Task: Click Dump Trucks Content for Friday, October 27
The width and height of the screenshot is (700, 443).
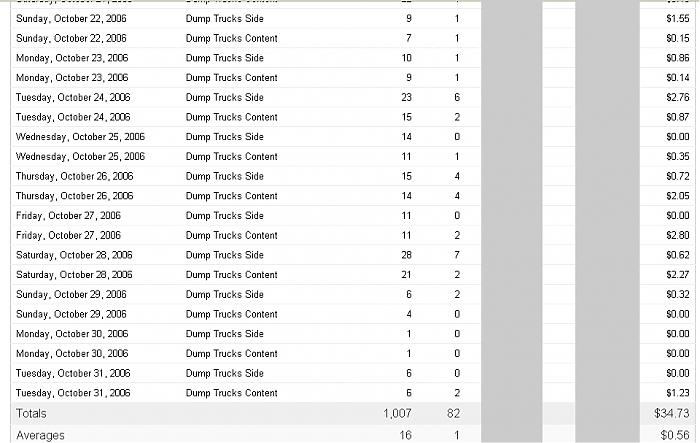Action: point(231,235)
